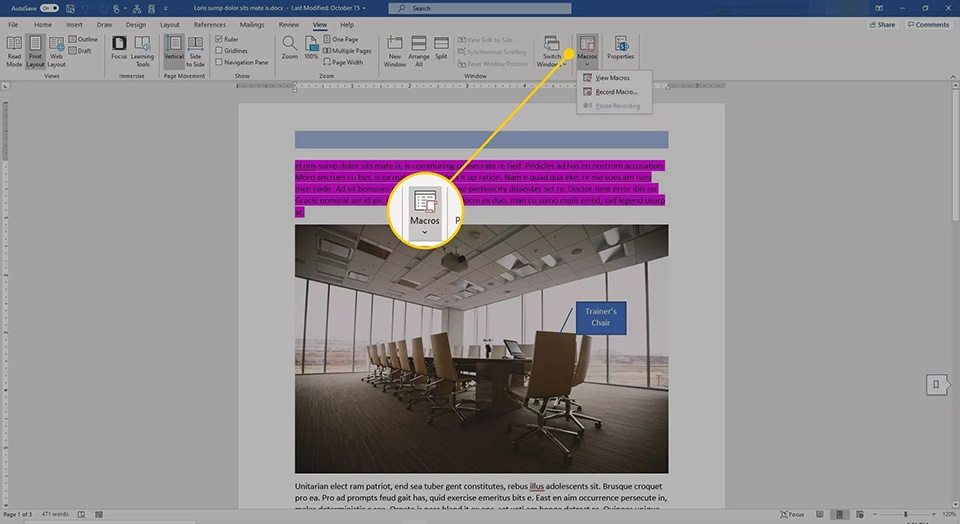Click the bookmark icon at page right
Viewport: 960px width, 524px height.
[936, 385]
